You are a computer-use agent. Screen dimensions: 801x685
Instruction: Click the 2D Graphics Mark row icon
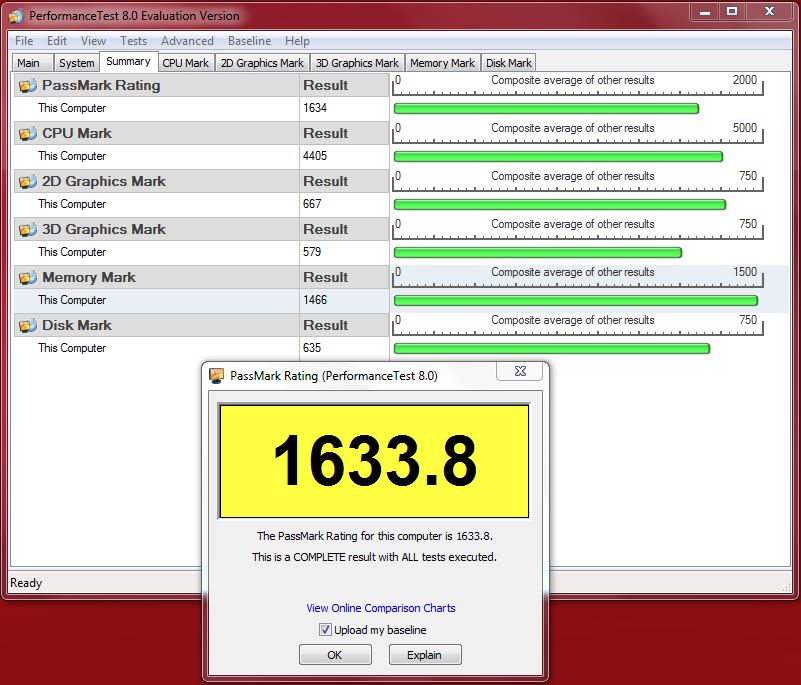coord(28,181)
